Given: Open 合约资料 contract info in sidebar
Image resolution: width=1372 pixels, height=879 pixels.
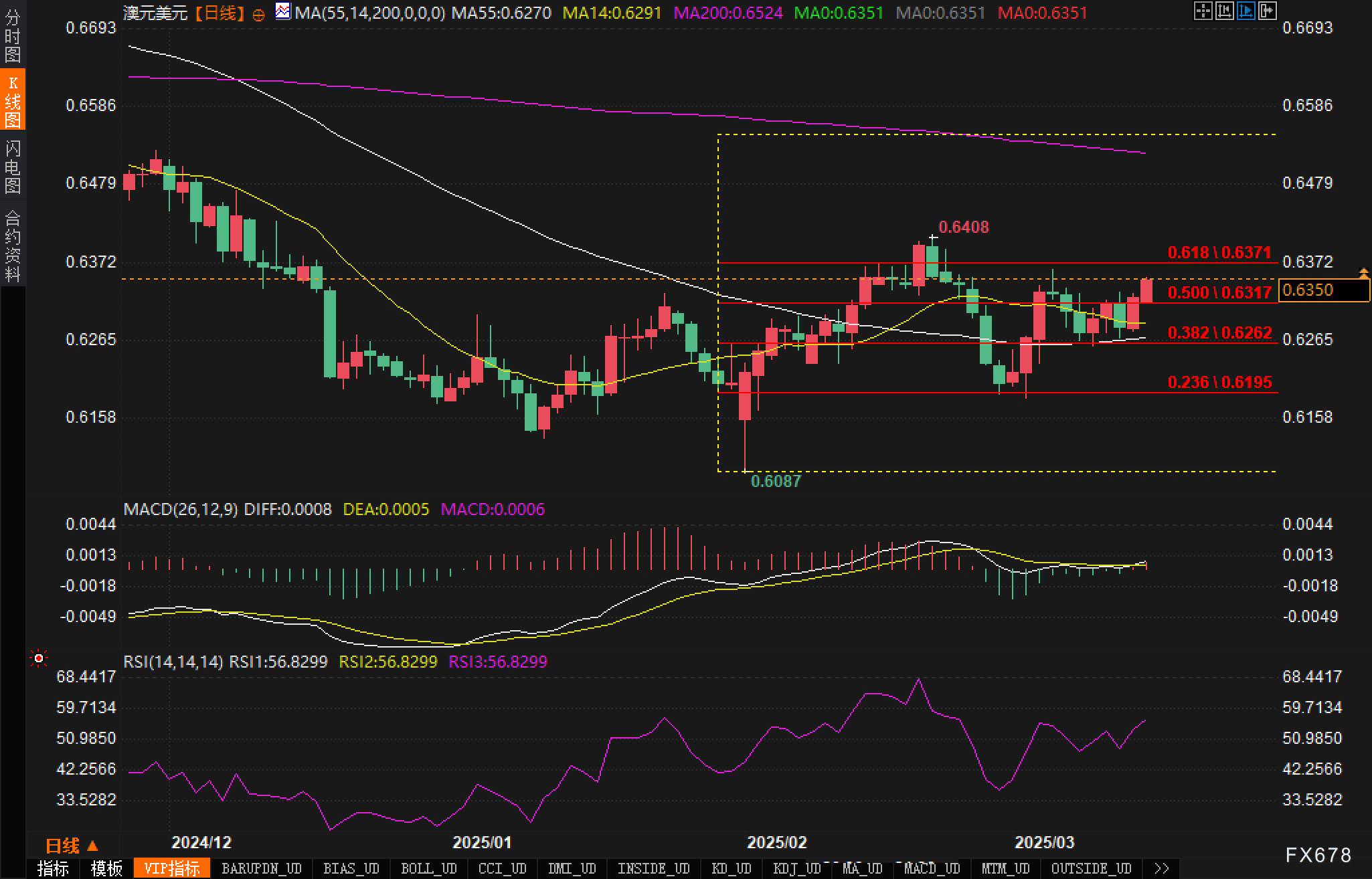Looking at the screenshot, I should 13,246.
